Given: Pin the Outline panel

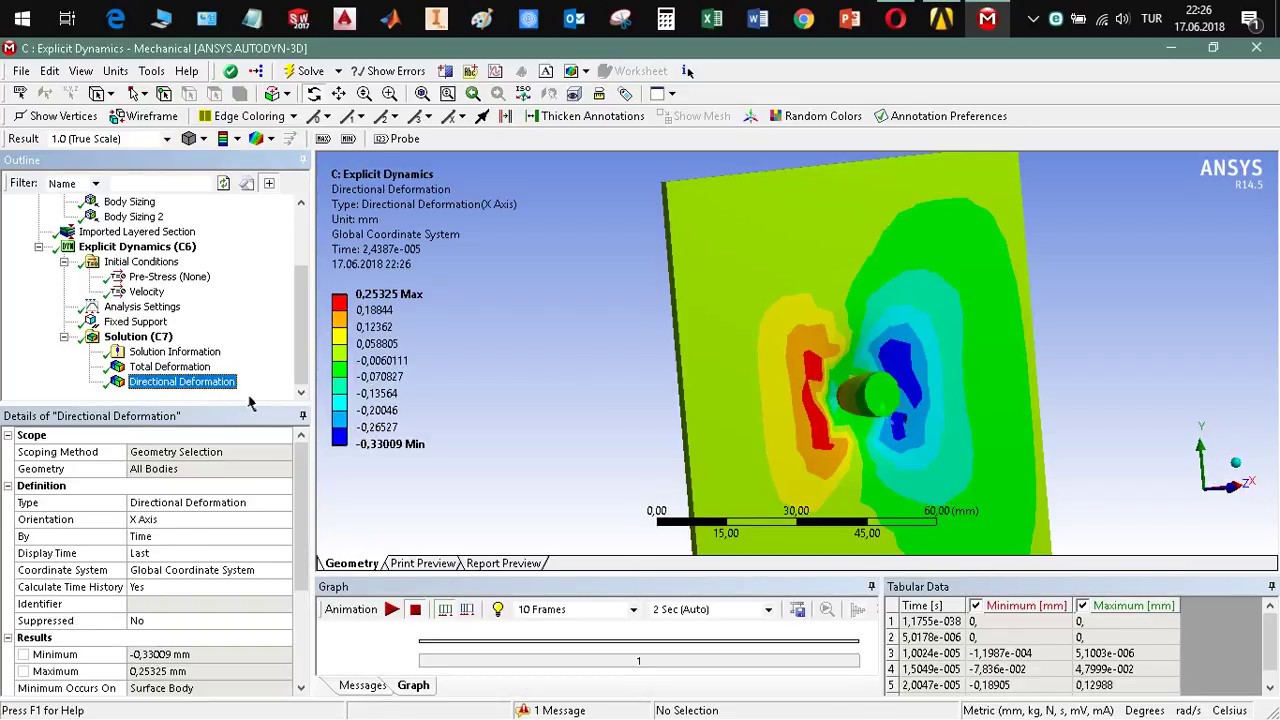Looking at the screenshot, I should 303,161.
